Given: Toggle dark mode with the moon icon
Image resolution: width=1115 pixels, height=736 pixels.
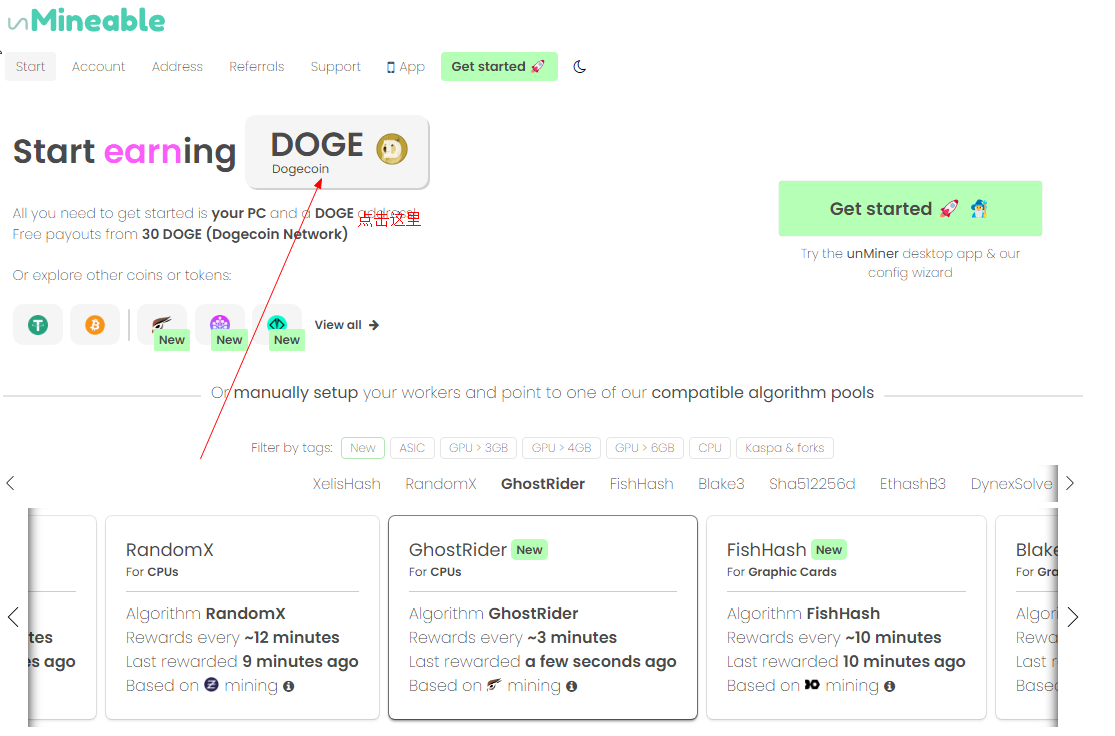Looking at the screenshot, I should coord(580,67).
